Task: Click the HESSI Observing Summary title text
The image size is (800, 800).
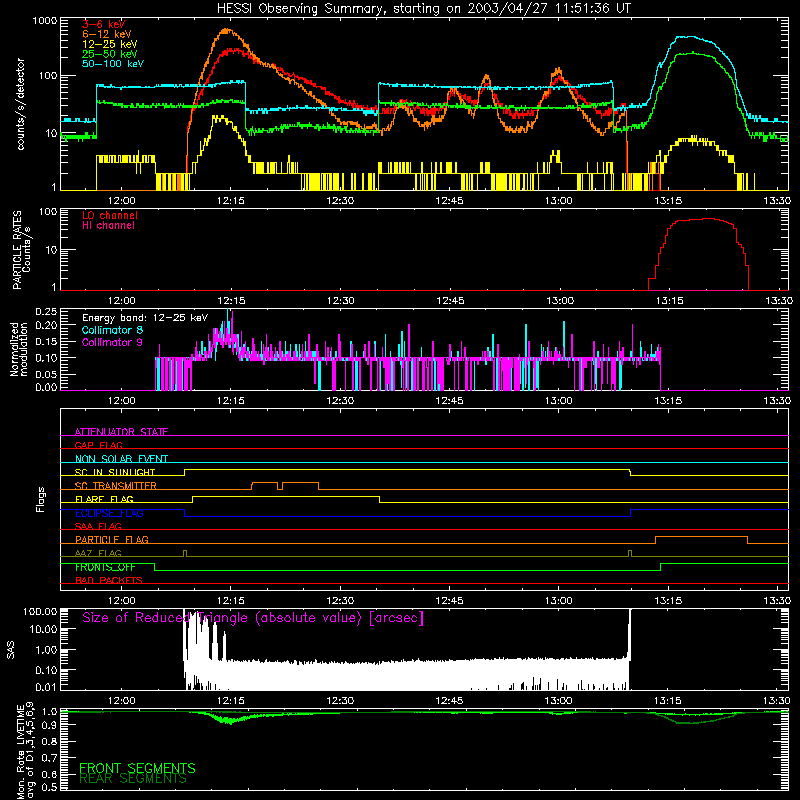Action: point(423,9)
